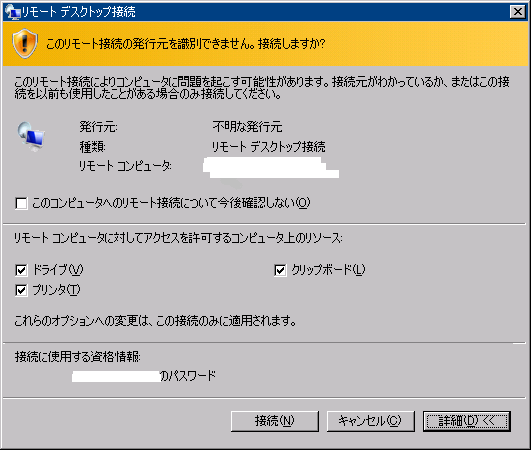Click the remote computer monitor icon
This screenshot has width=531, height=450.
[31, 136]
